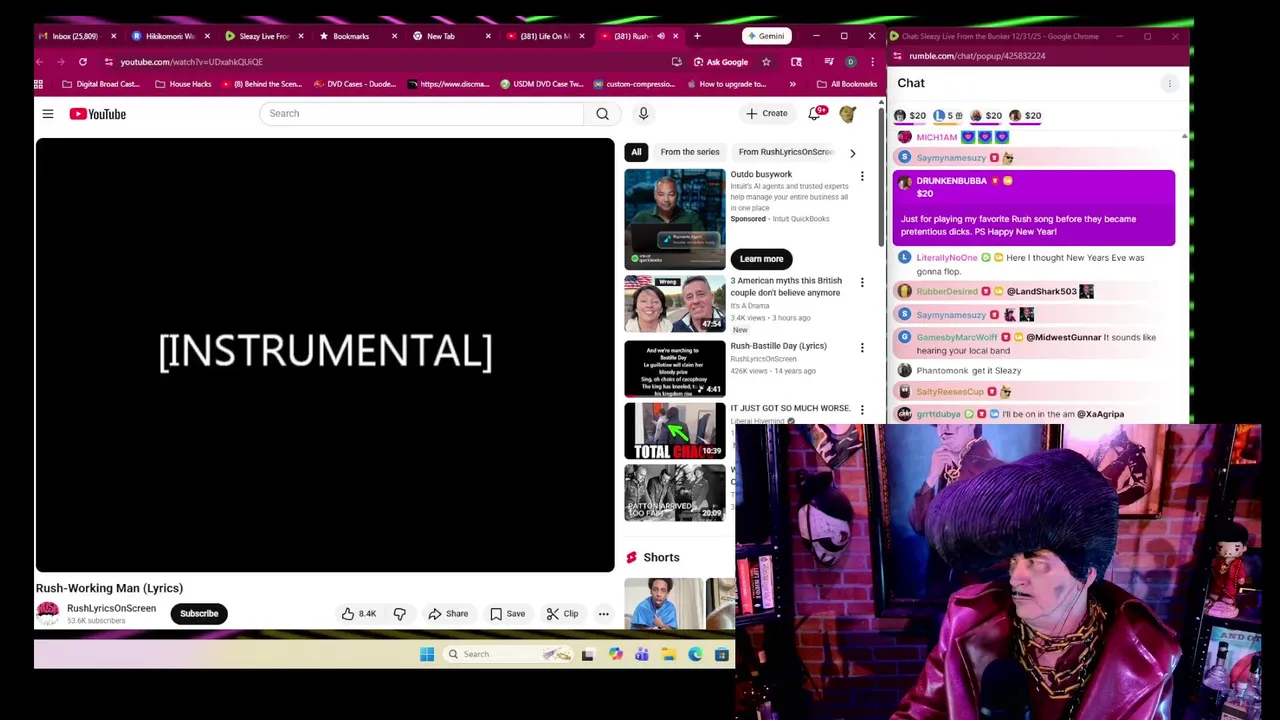This screenshot has height=720, width=1280.
Task: Click the Gemini button in Chrome title bar
Action: pos(765,36)
